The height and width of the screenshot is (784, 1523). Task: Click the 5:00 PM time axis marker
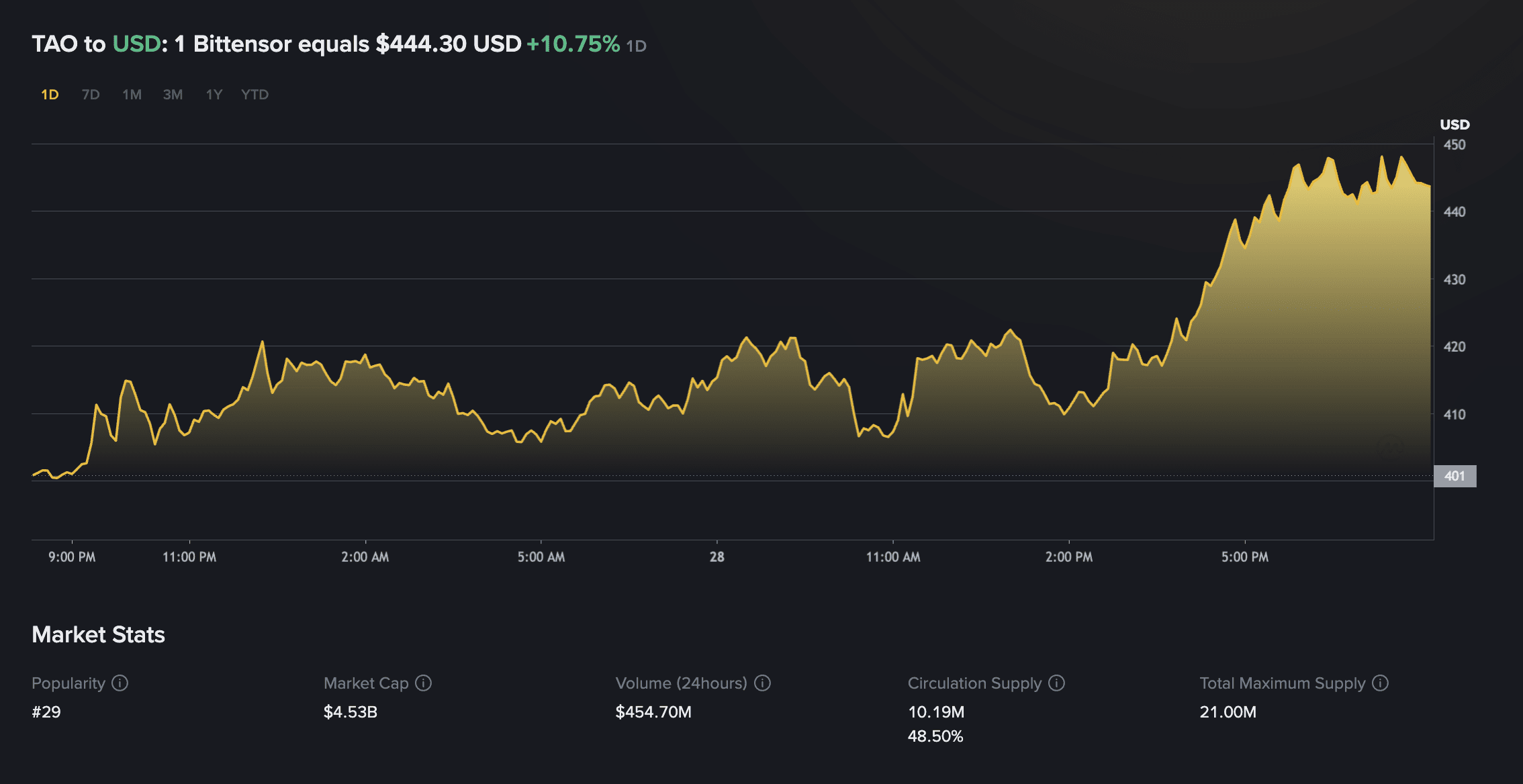1244,557
